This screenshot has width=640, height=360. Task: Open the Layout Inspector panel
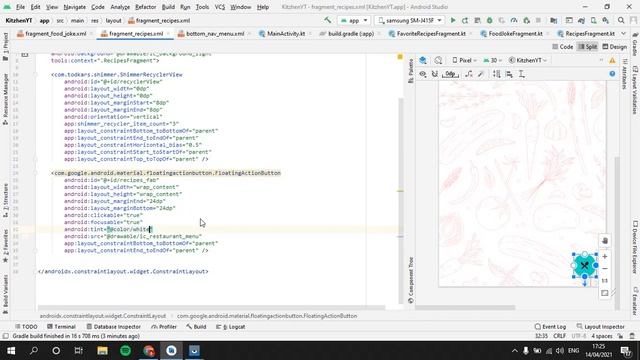[600, 327]
